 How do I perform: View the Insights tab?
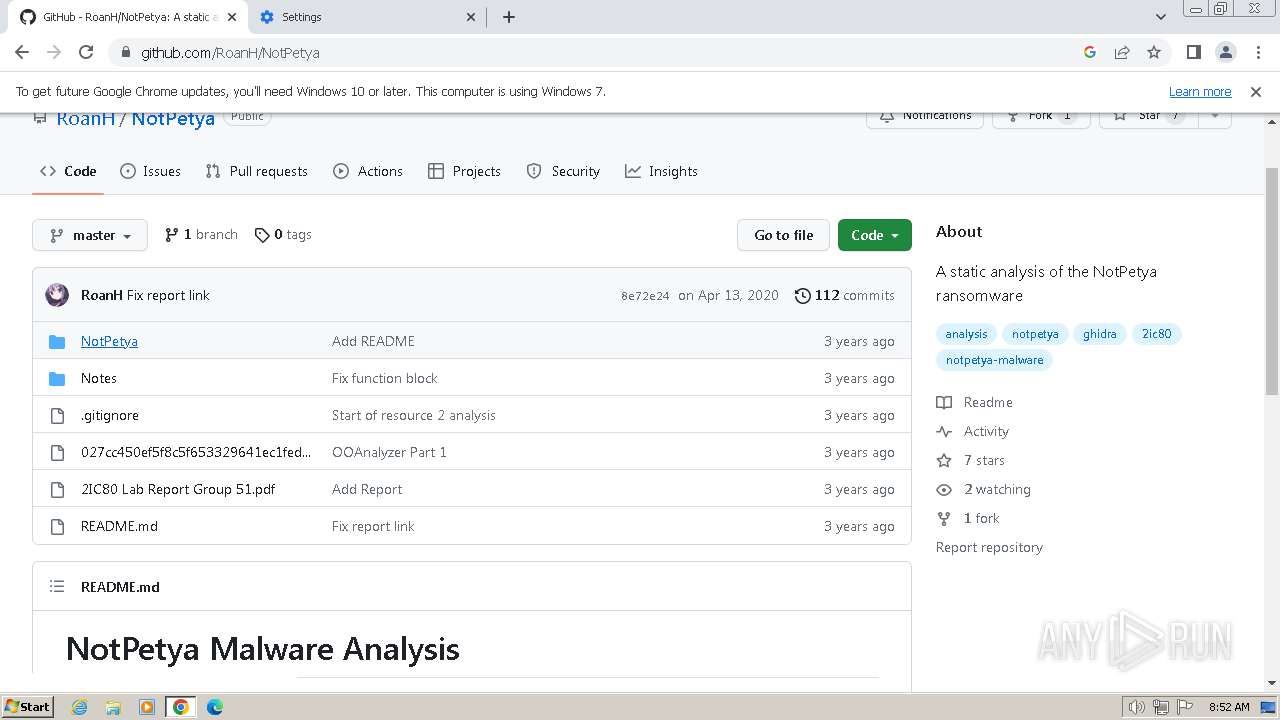[661, 171]
